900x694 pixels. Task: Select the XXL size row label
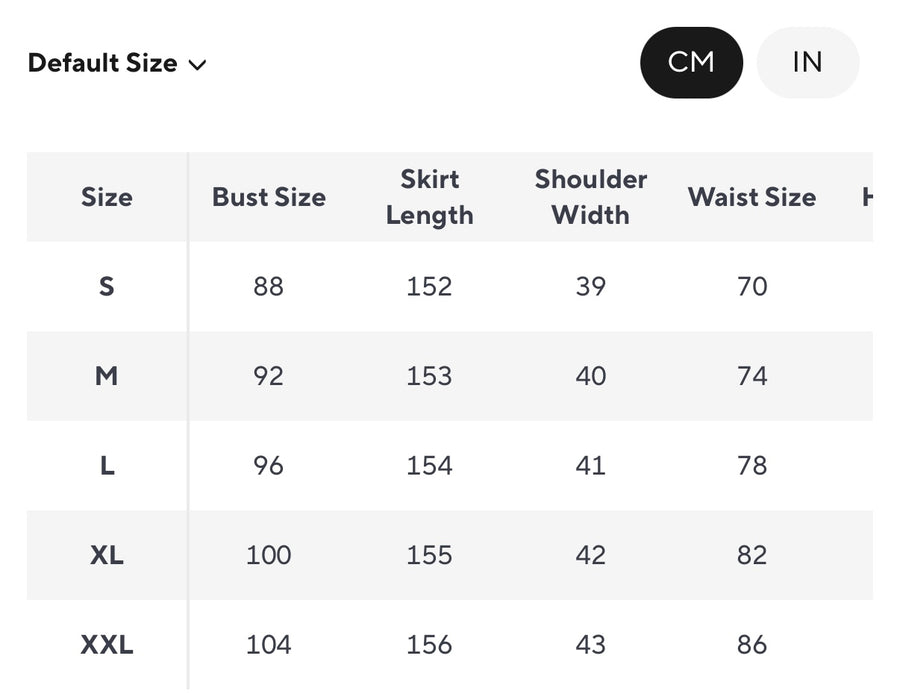click(x=107, y=645)
